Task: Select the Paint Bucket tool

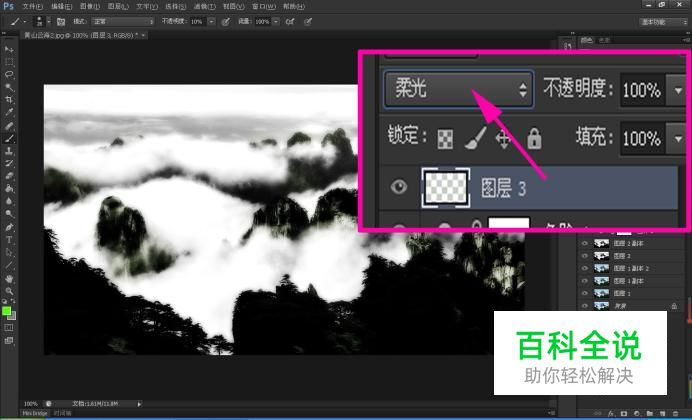Action: point(9,189)
